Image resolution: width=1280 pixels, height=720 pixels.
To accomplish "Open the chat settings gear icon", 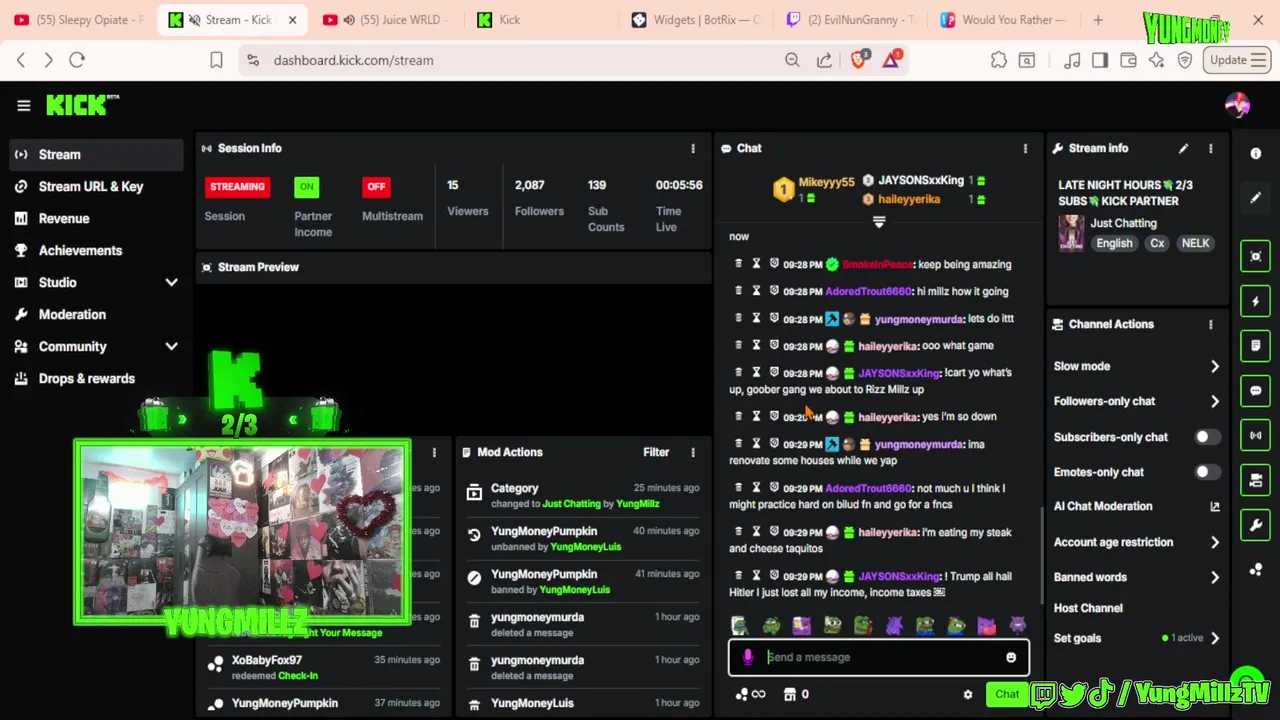I will click(x=967, y=694).
